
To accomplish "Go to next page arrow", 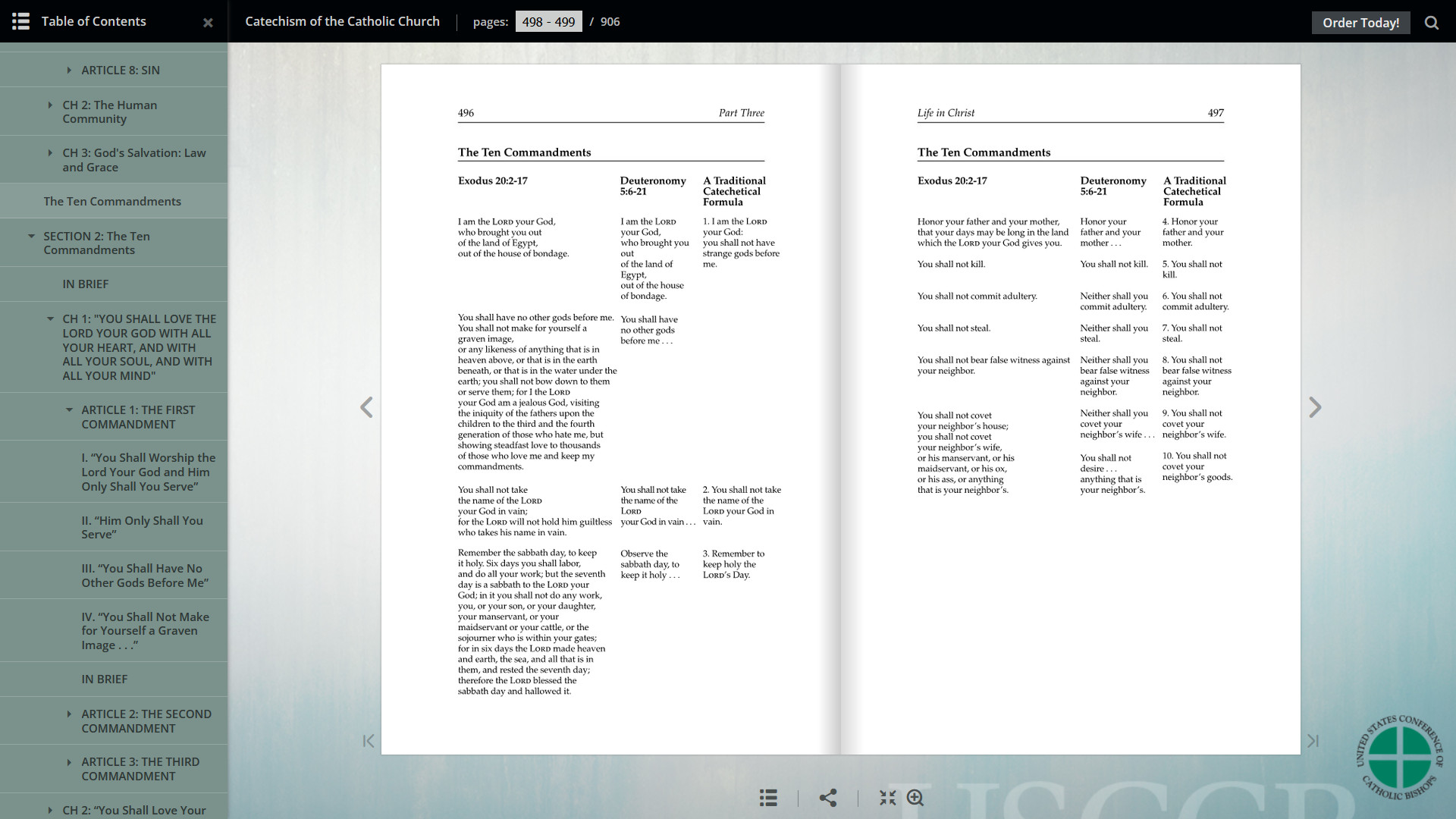I will coord(1315,407).
